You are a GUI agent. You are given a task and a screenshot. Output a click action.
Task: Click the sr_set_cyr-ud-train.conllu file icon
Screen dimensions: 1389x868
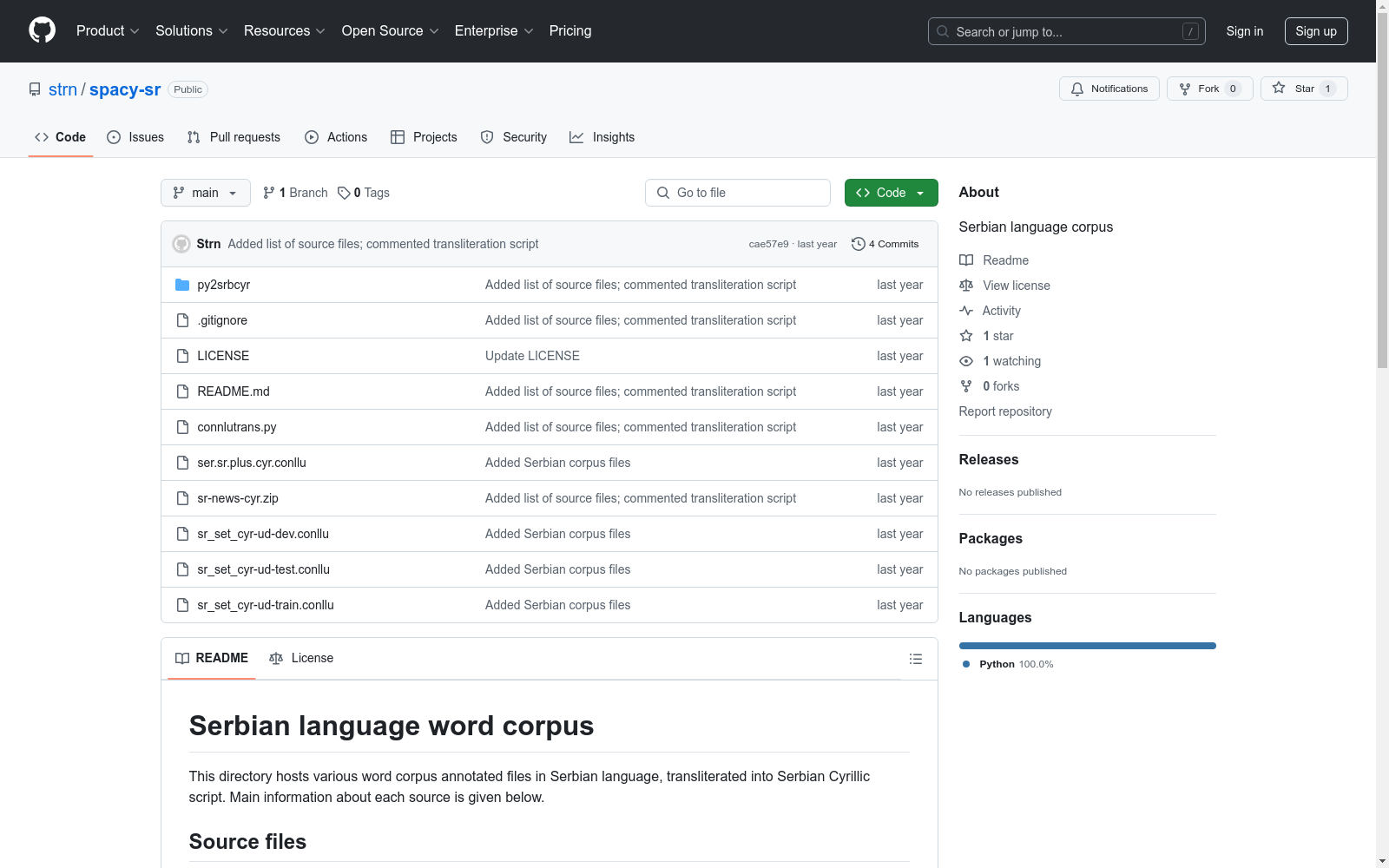(x=182, y=605)
